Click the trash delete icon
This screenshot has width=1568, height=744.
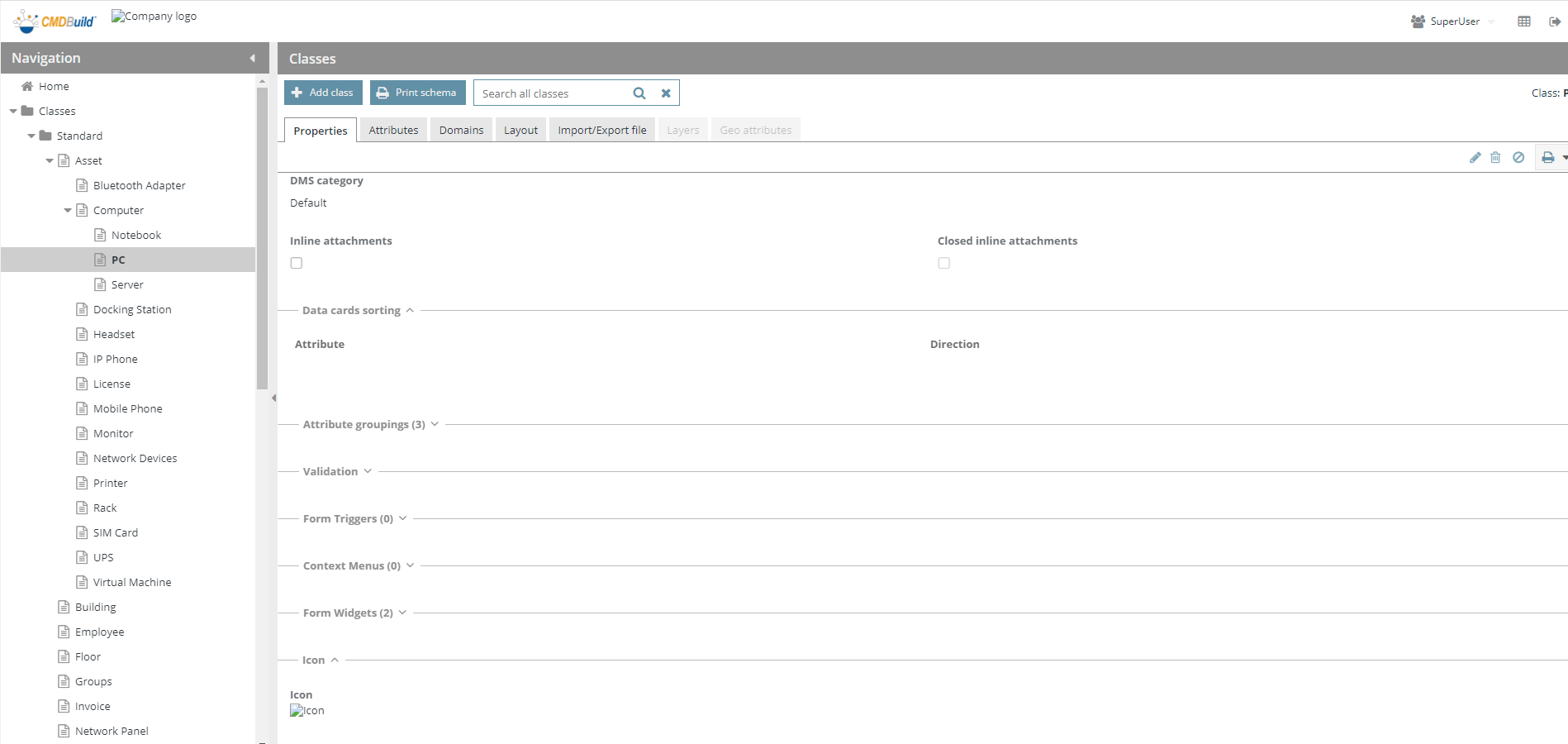pyautogui.click(x=1495, y=157)
